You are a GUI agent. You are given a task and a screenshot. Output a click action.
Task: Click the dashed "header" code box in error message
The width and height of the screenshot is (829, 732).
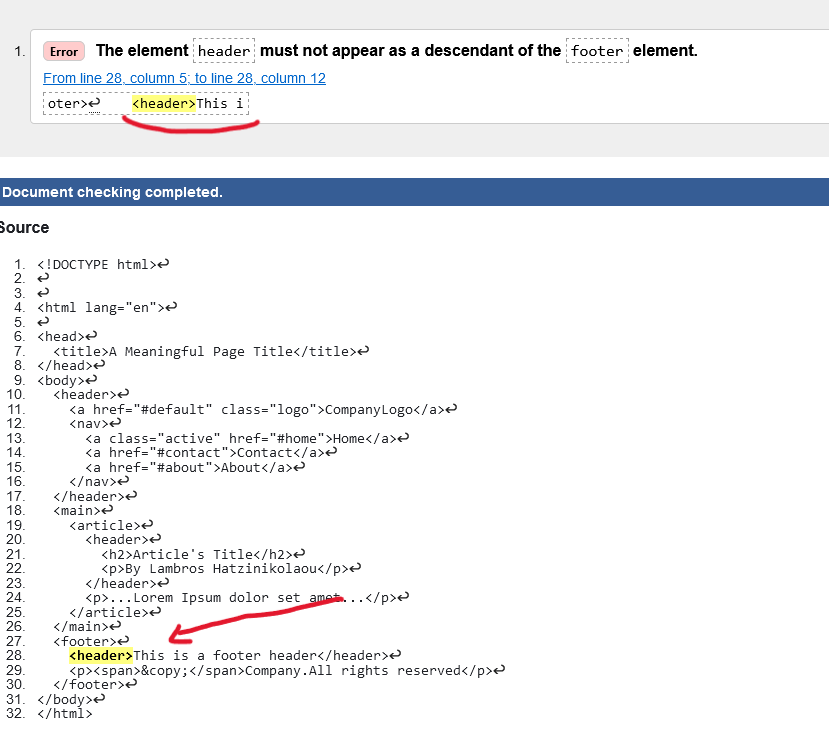(x=224, y=51)
